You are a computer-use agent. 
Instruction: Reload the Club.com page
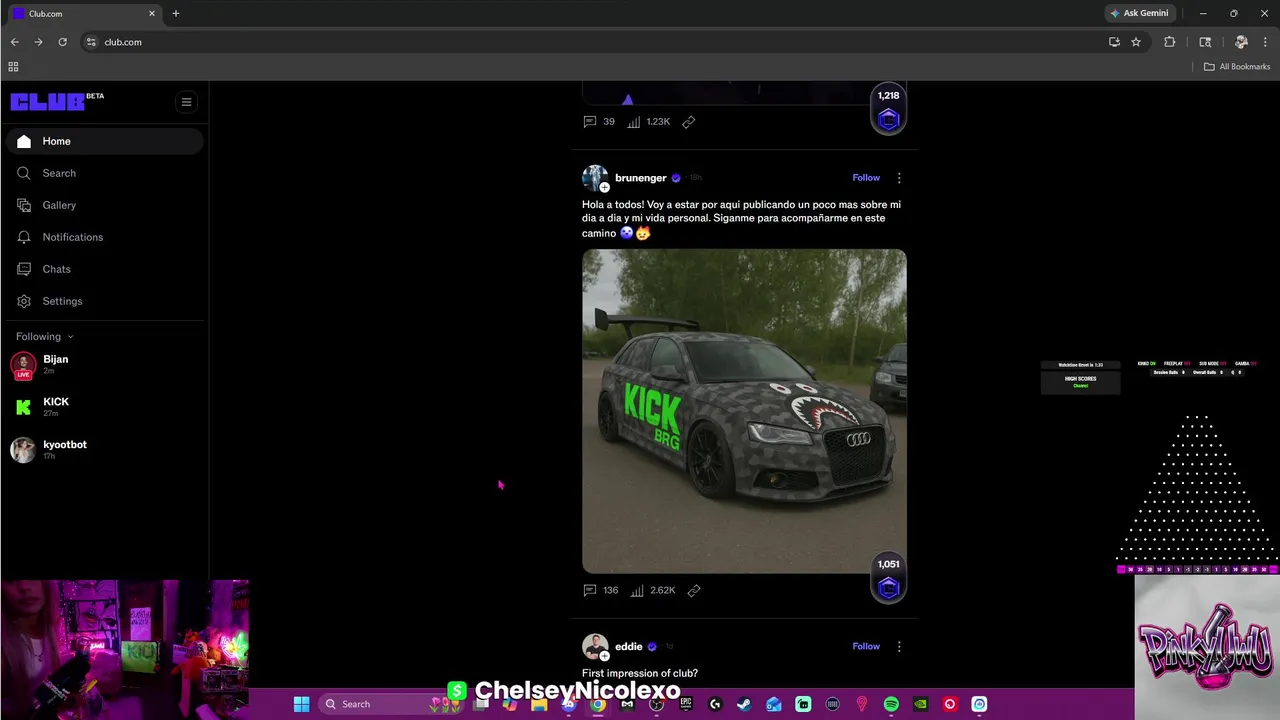[62, 42]
